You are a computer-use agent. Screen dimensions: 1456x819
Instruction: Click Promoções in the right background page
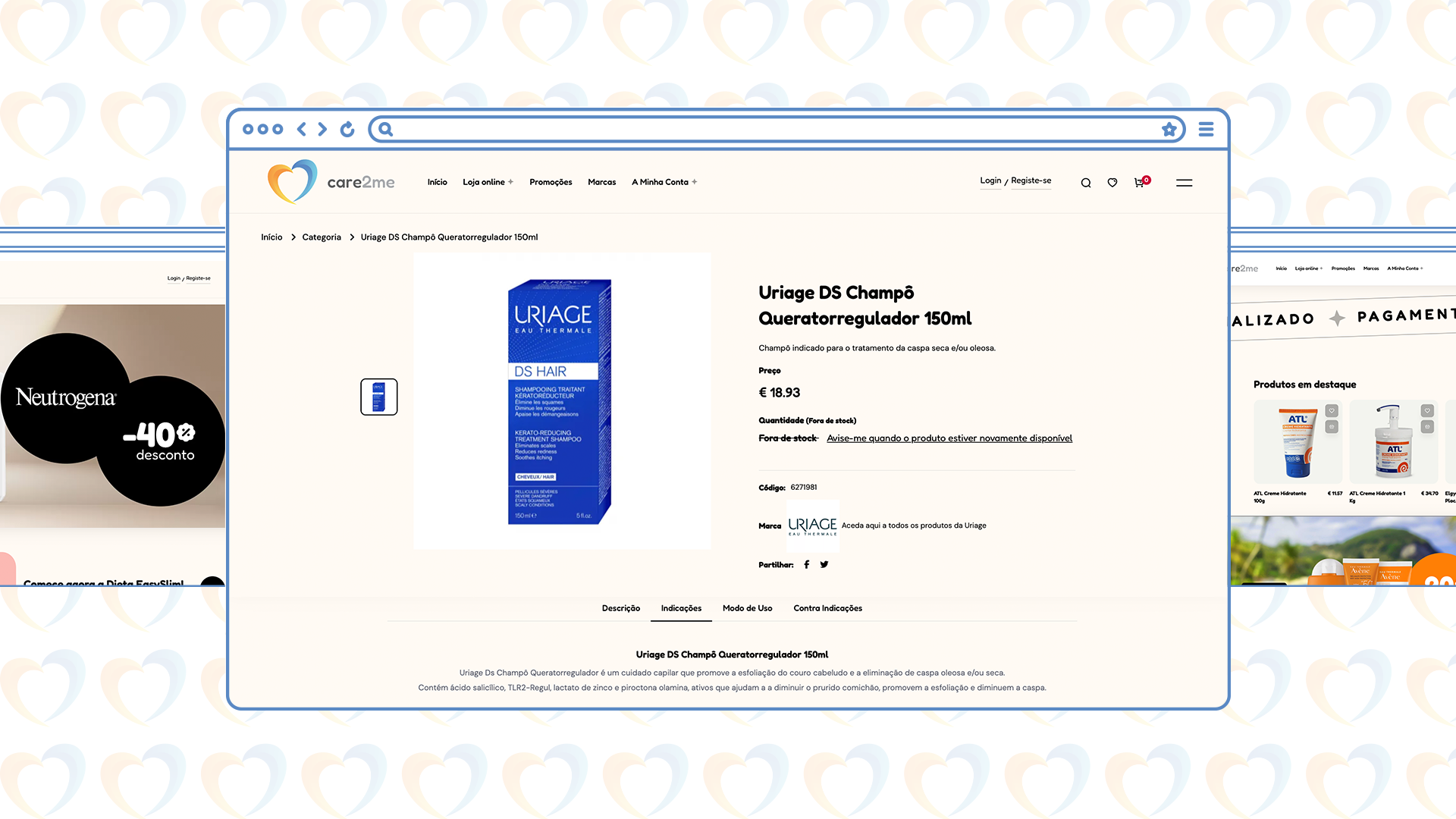1343,268
